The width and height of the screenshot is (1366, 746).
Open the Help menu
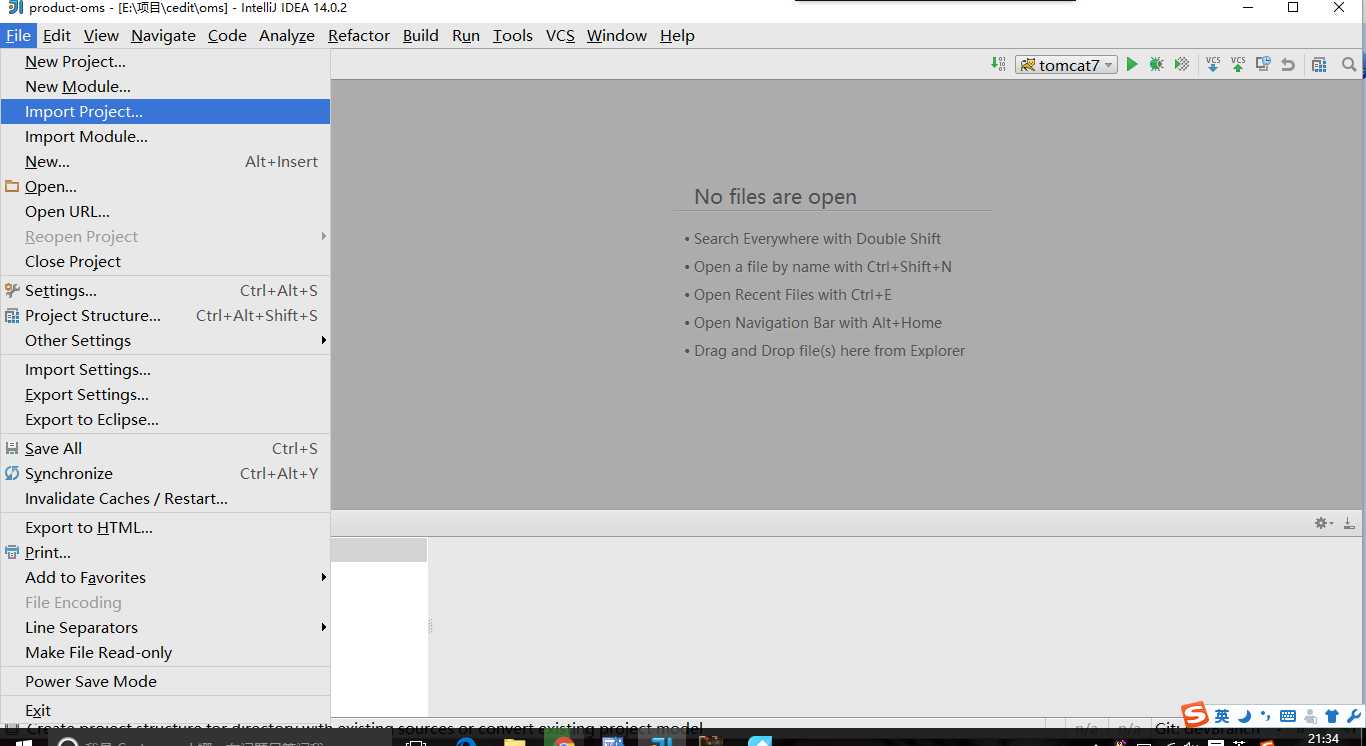677,35
